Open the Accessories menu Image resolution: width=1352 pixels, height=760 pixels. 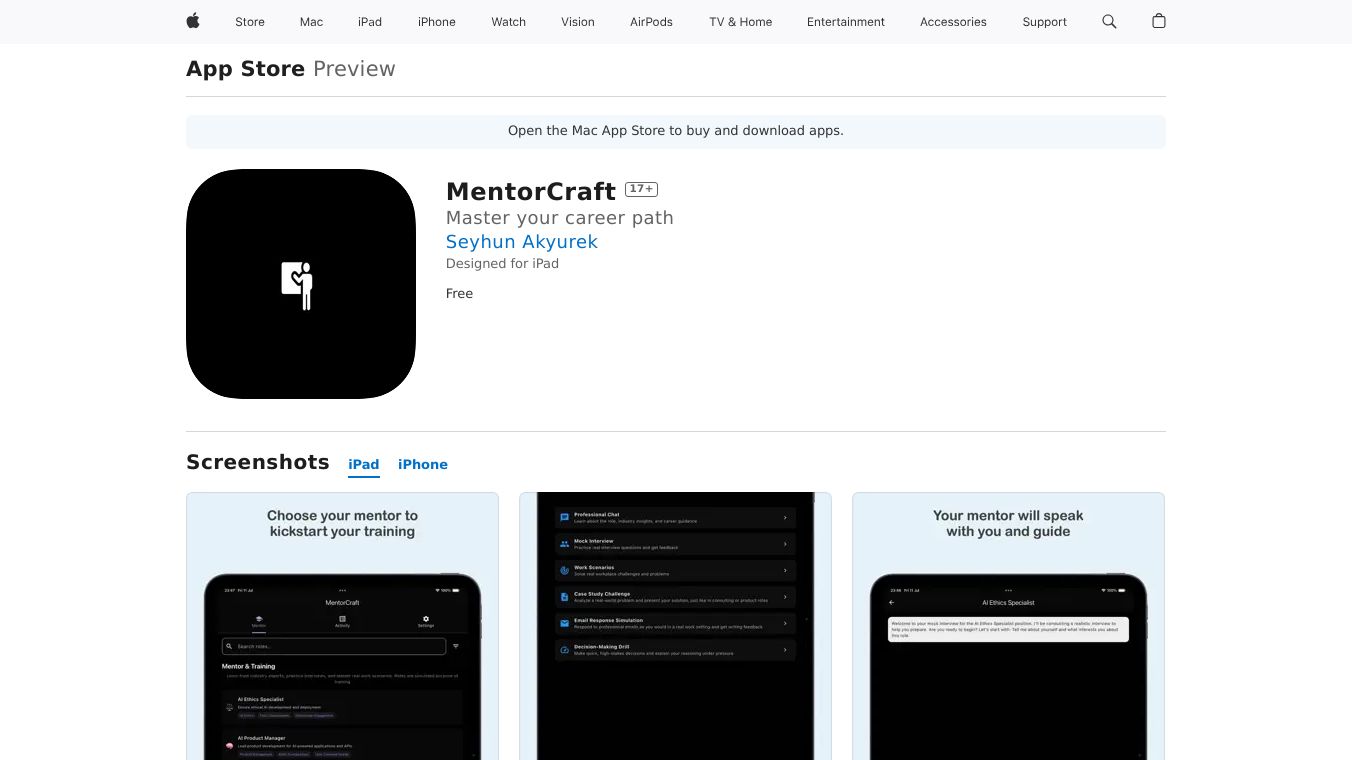pyautogui.click(x=953, y=22)
